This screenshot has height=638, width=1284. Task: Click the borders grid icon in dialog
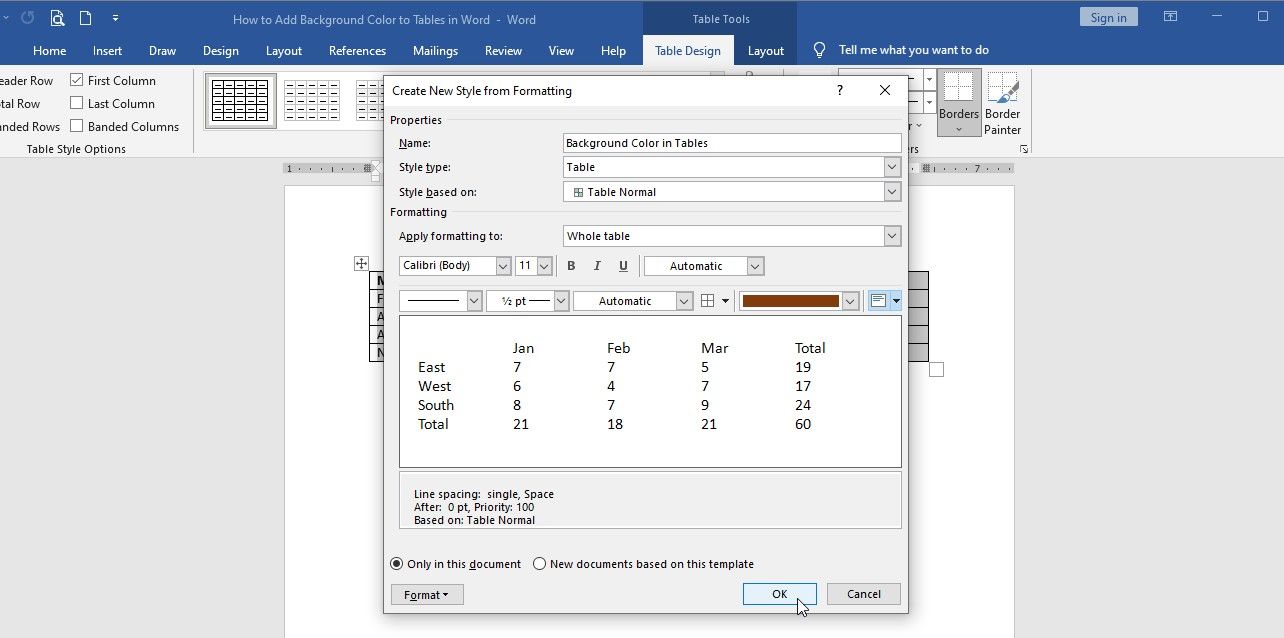click(708, 301)
